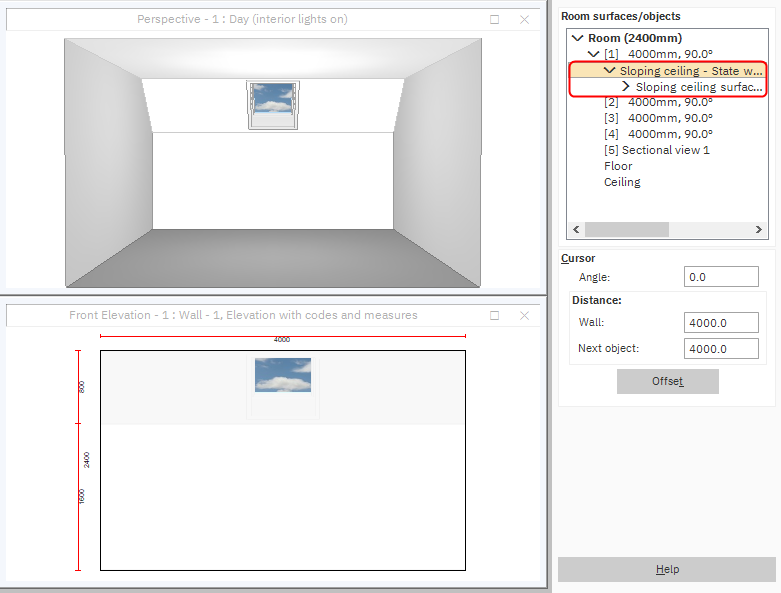
Task: Collapse the Room (2400mm) tree node
Action: tap(578, 38)
